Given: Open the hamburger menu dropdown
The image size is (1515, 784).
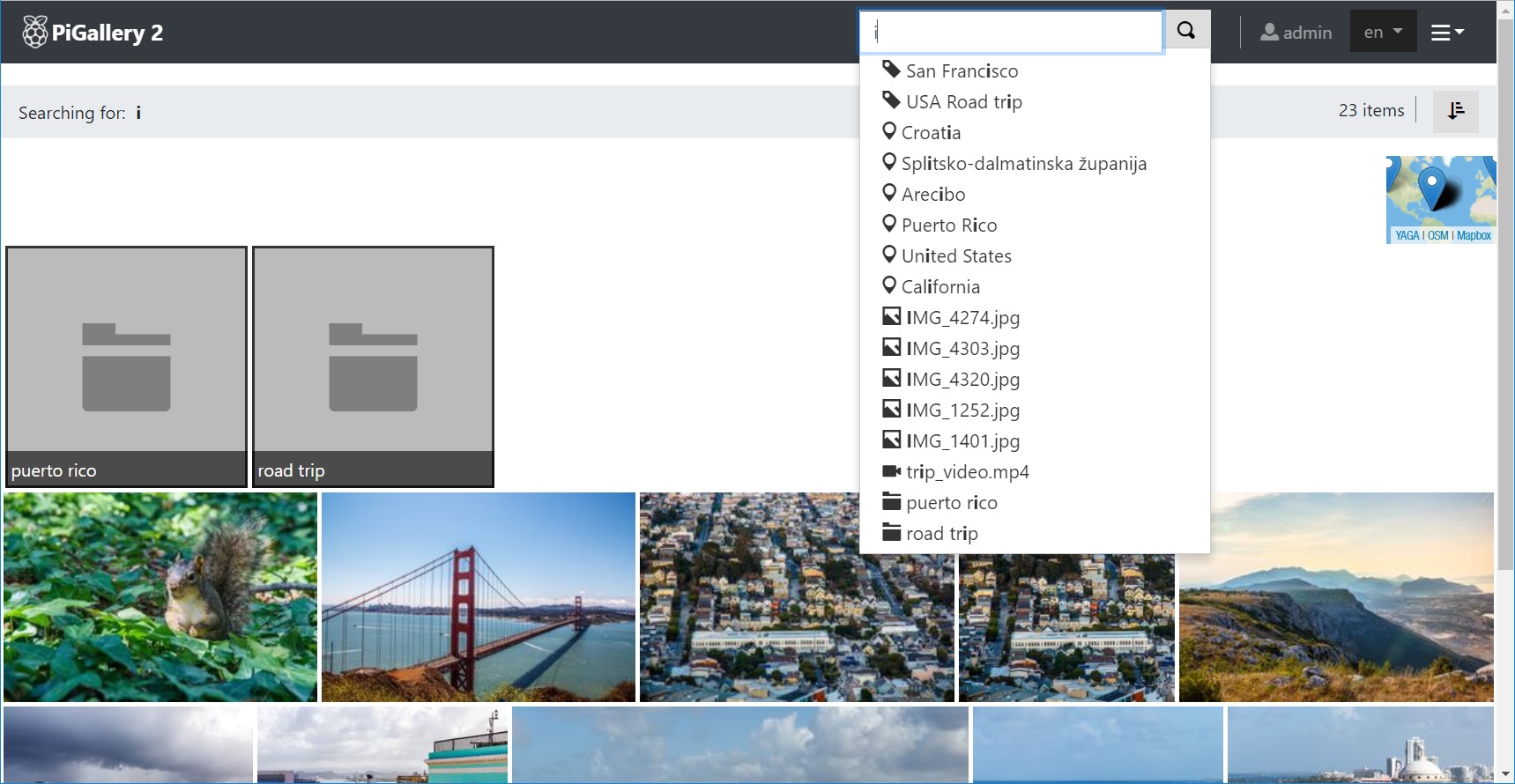Looking at the screenshot, I should coord(1446,33).
